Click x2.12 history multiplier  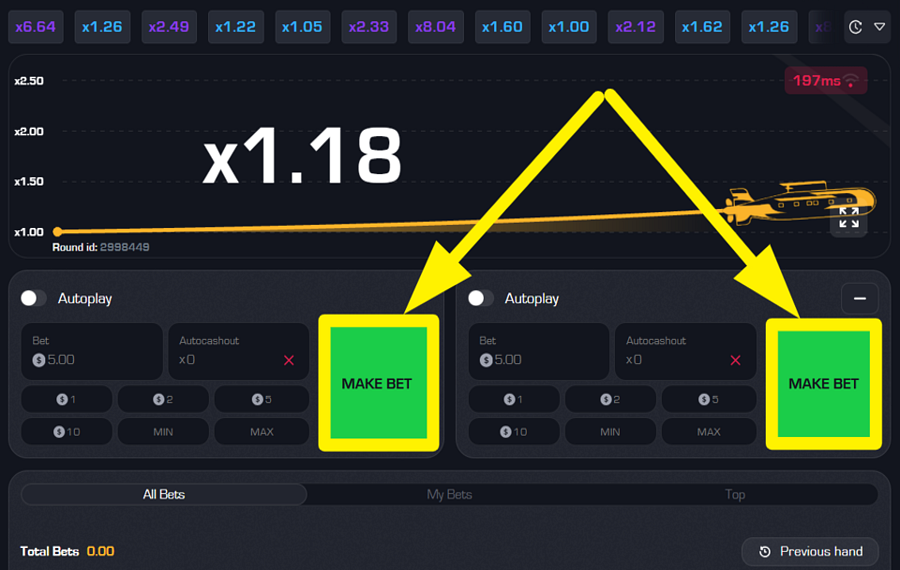pyautogui.click(x=635, y=27)
